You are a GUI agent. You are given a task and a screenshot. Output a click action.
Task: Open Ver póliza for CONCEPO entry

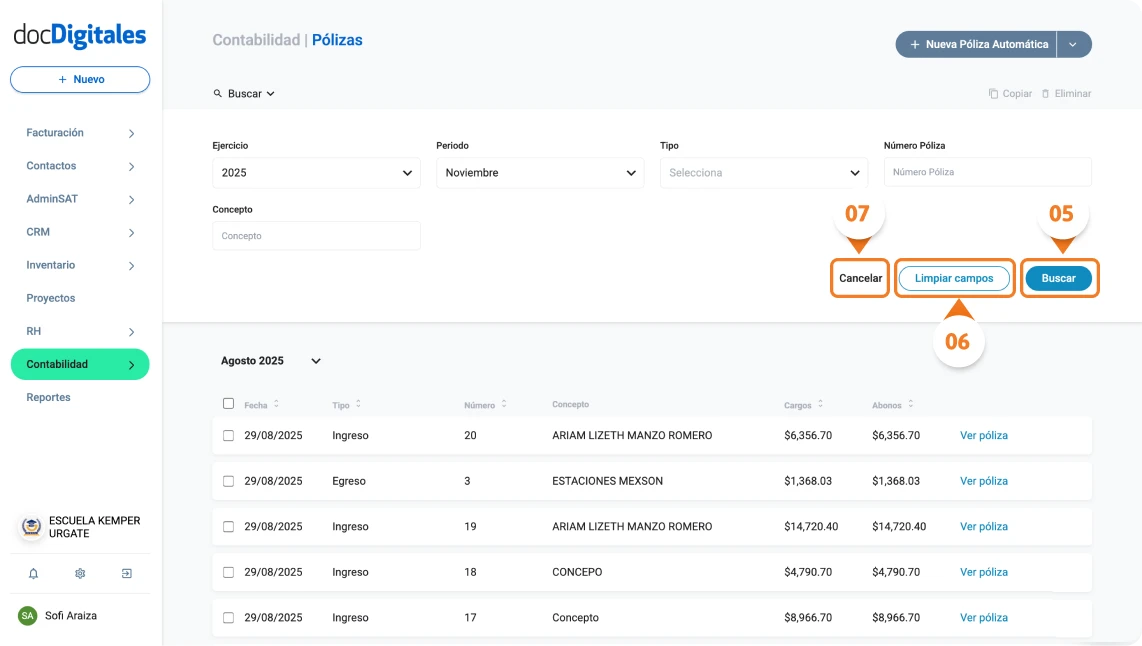[x=982, y=572]
